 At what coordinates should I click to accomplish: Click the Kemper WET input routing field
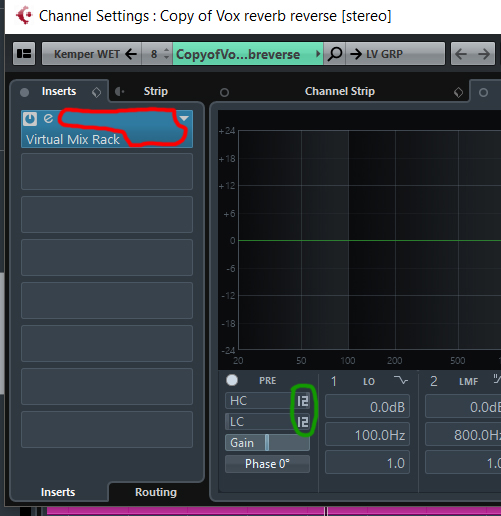[x=92, y=54]
